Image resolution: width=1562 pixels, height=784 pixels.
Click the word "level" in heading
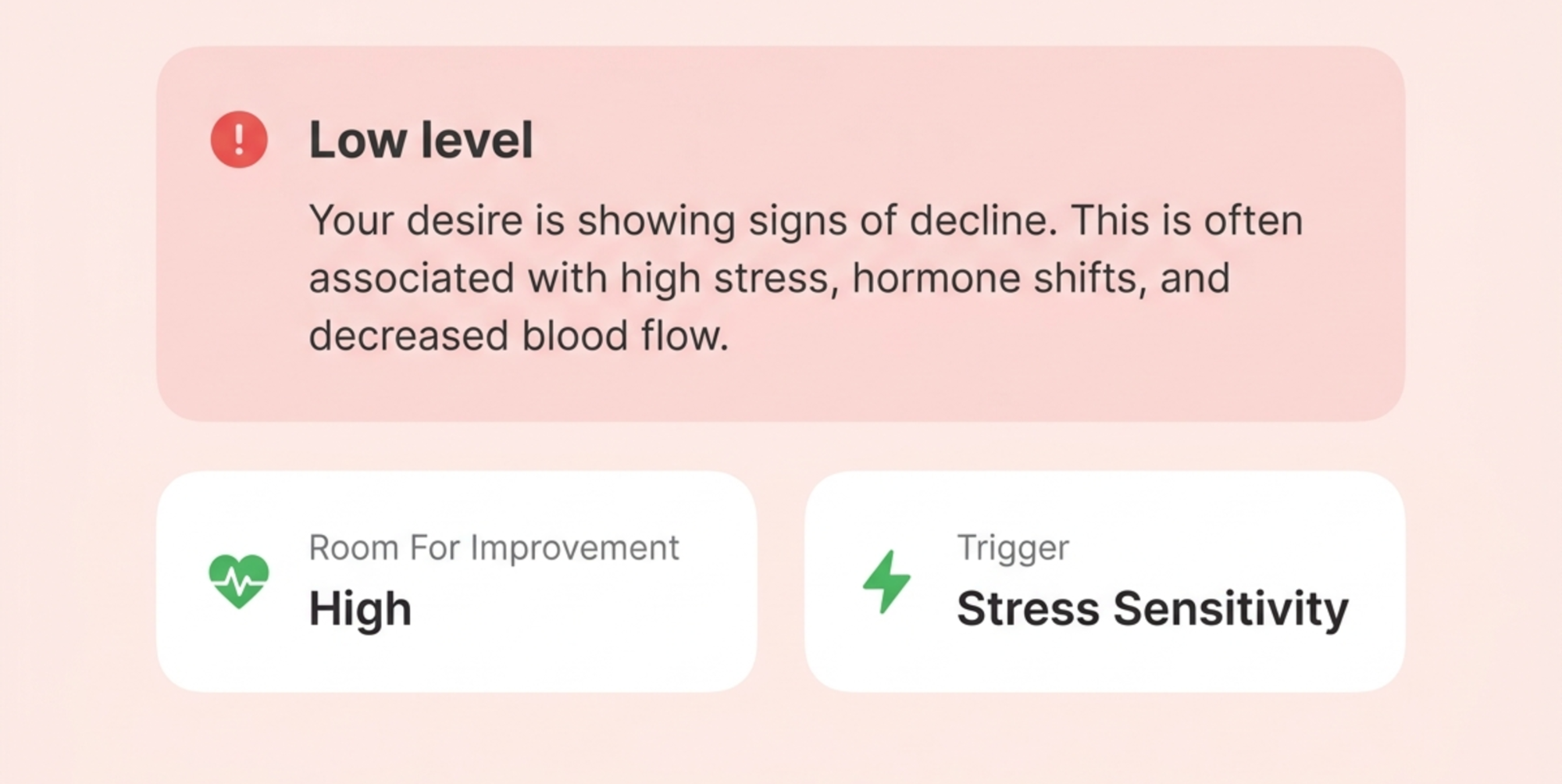477,141
